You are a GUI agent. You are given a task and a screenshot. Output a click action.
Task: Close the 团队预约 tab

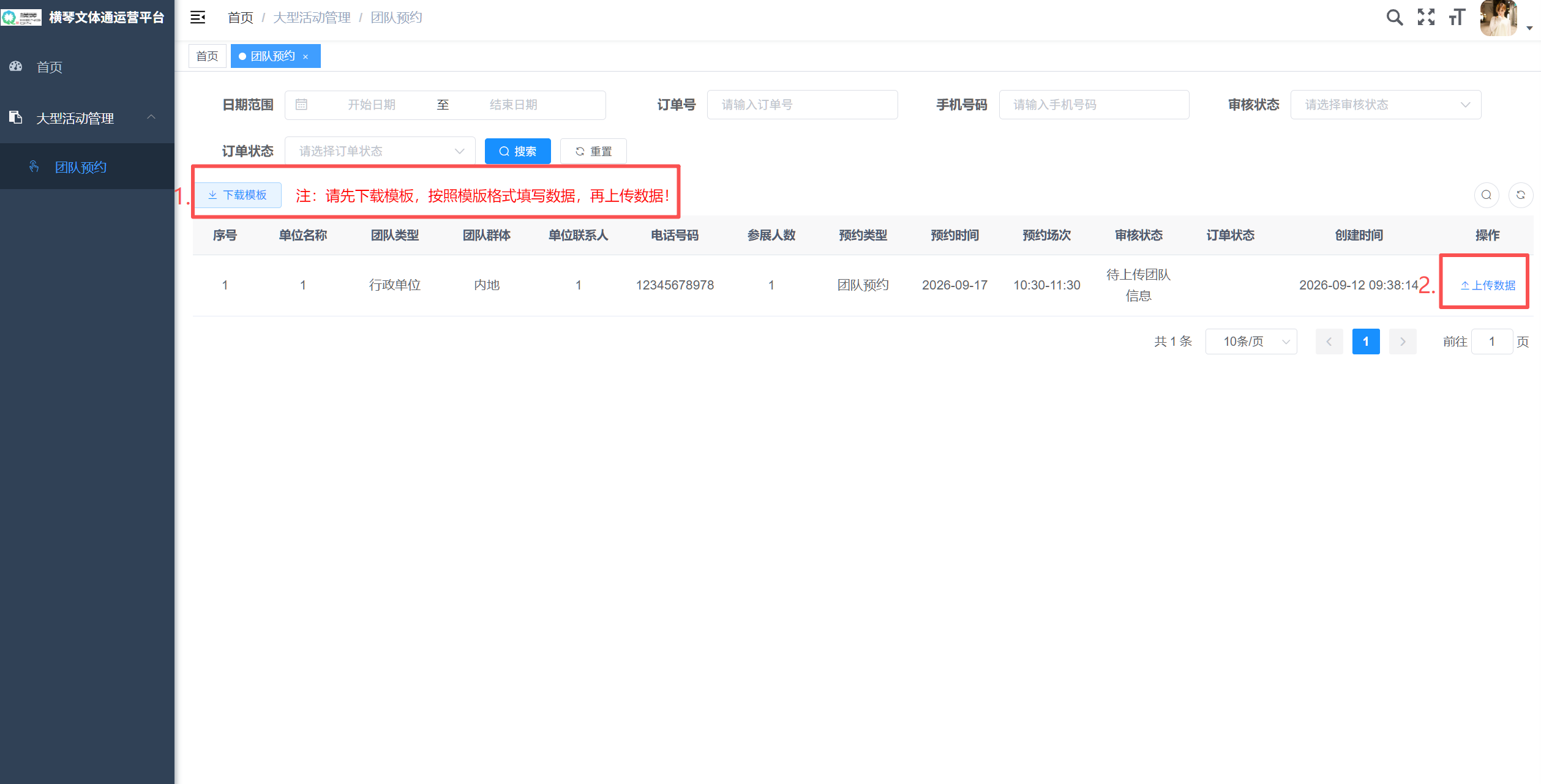pos(306,57)
